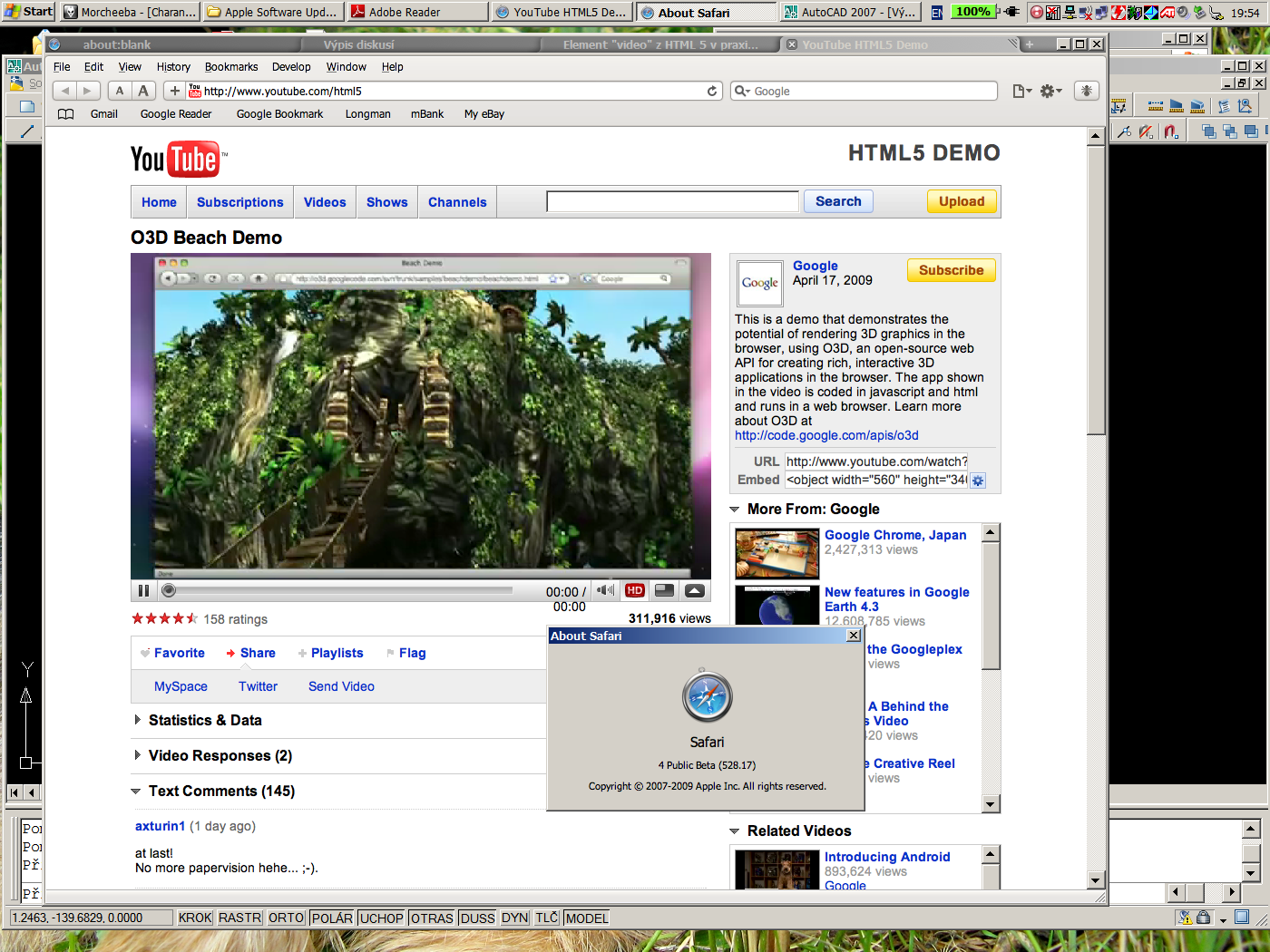The image size is (1270, 952).
Task: Toggle KROK snap in AutoCAD status bar
Action: pyautogui.click(x=195, y=918)
